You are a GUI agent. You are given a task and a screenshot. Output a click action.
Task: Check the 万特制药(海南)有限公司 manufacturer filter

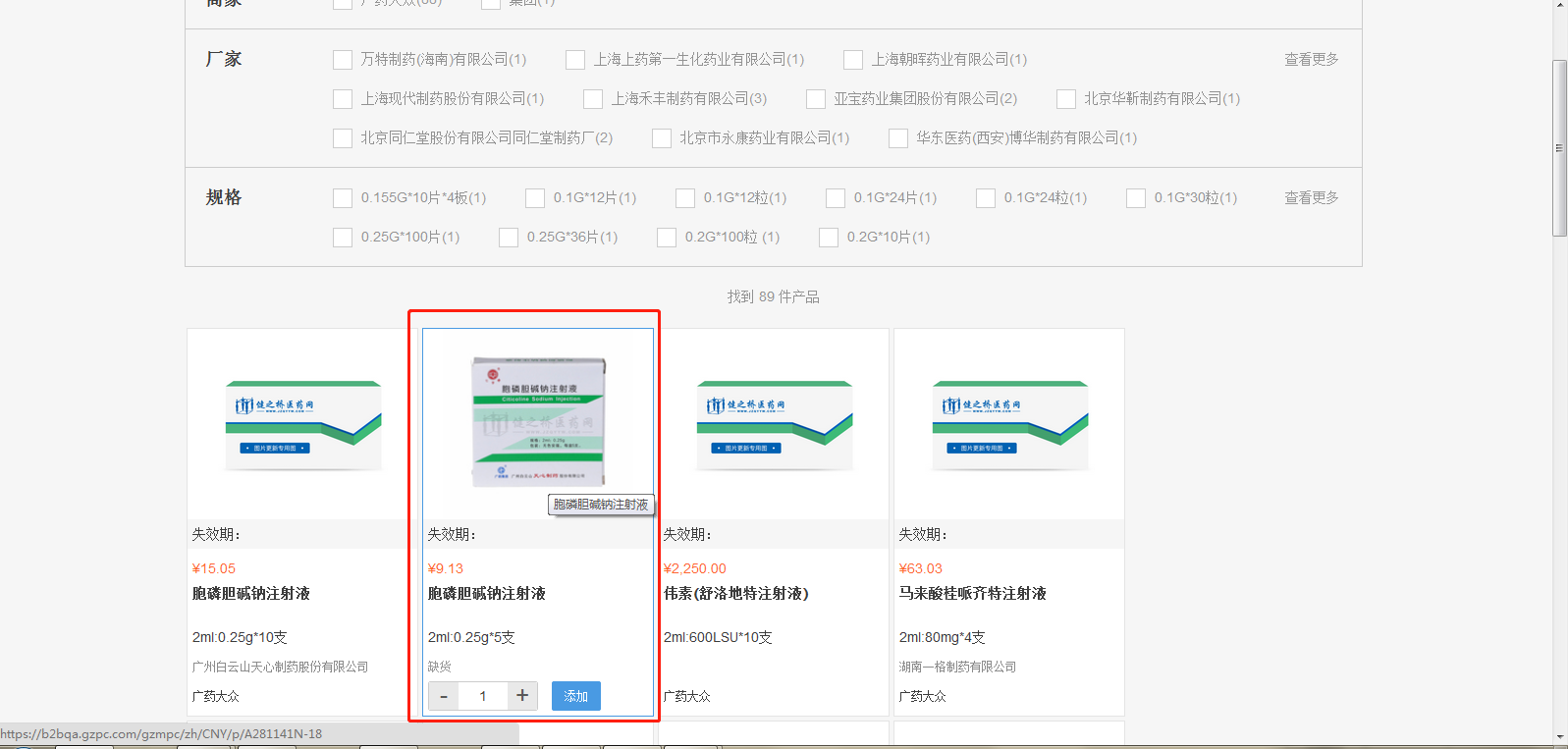point(343,60)
